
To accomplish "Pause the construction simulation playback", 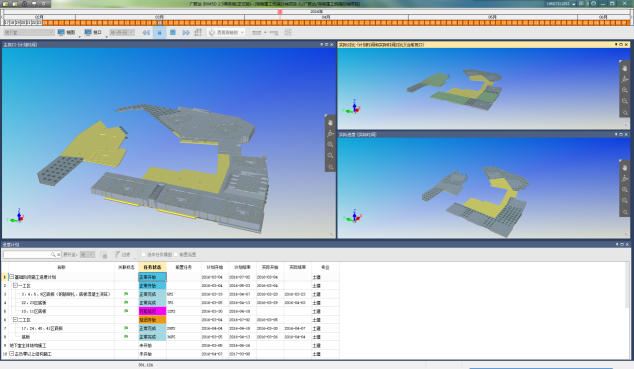I will click(159, 32).
